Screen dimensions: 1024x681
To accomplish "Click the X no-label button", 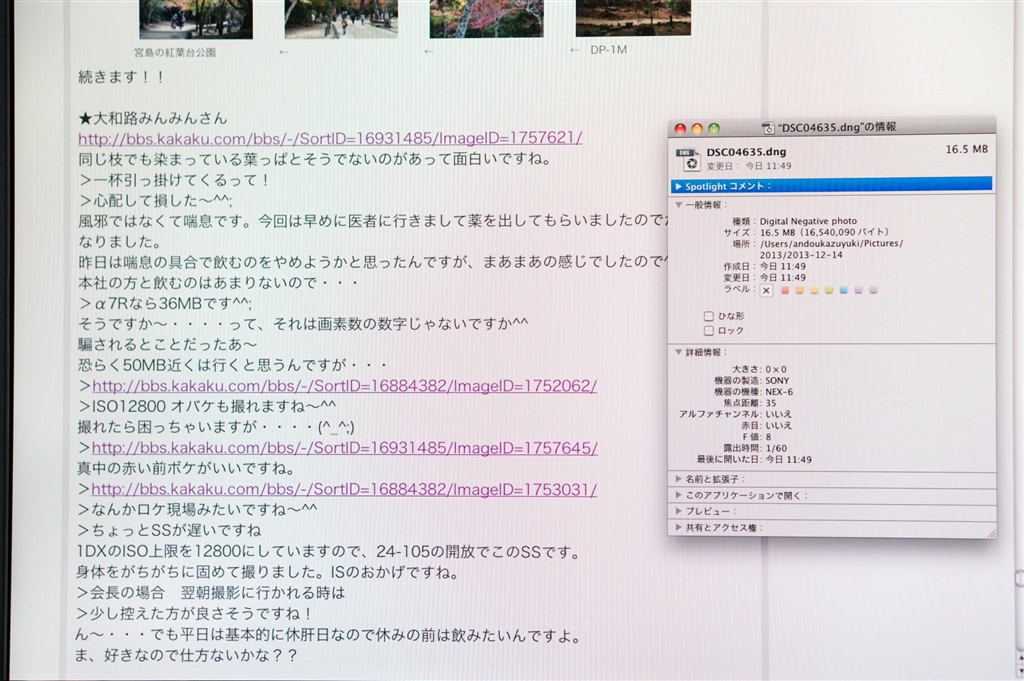I will tap(766, 290).
